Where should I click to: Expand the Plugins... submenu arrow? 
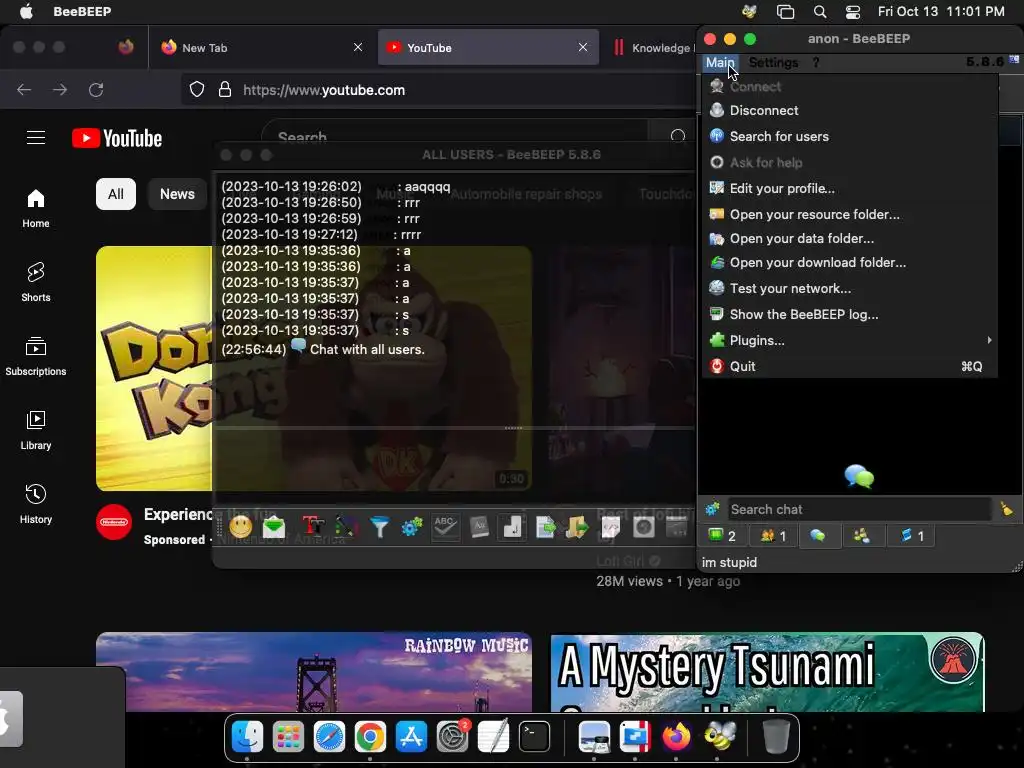tap(989, 340)
